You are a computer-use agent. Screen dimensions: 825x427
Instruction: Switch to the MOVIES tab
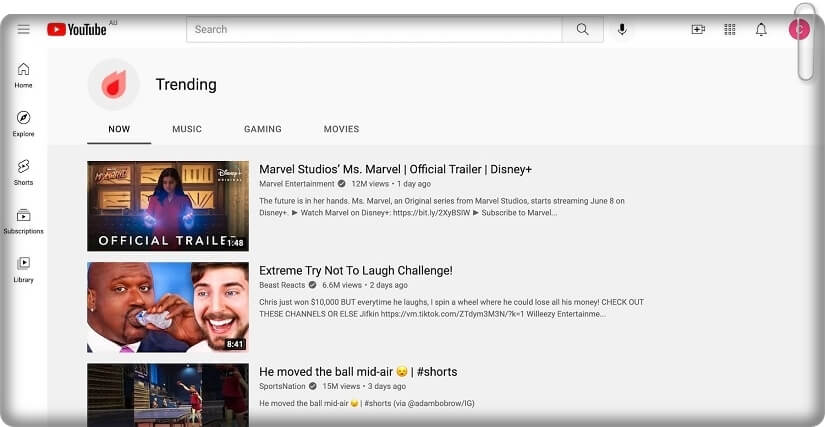click(x=341, y=129)
